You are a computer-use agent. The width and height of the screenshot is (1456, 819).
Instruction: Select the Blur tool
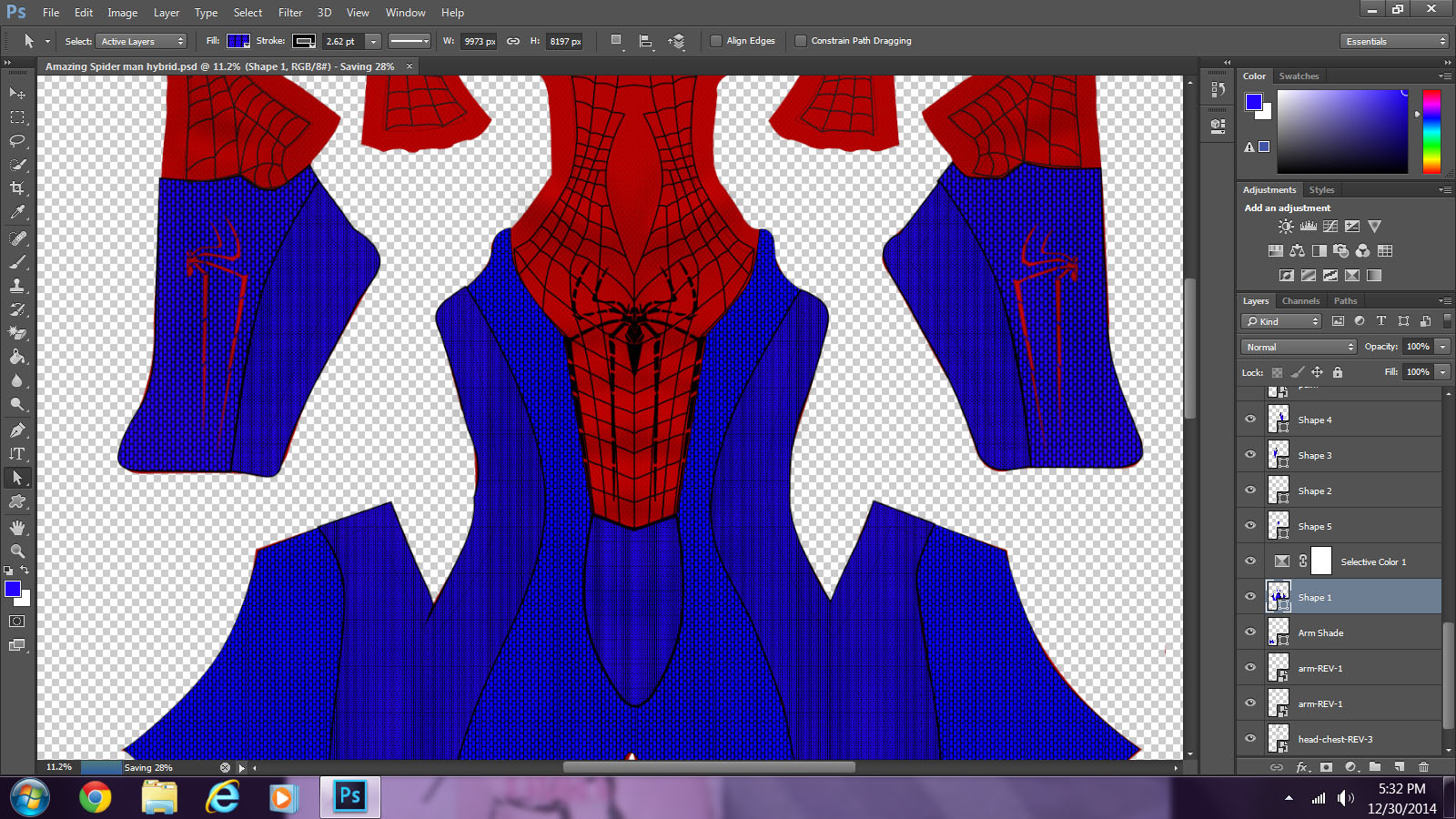coord(17,380)
